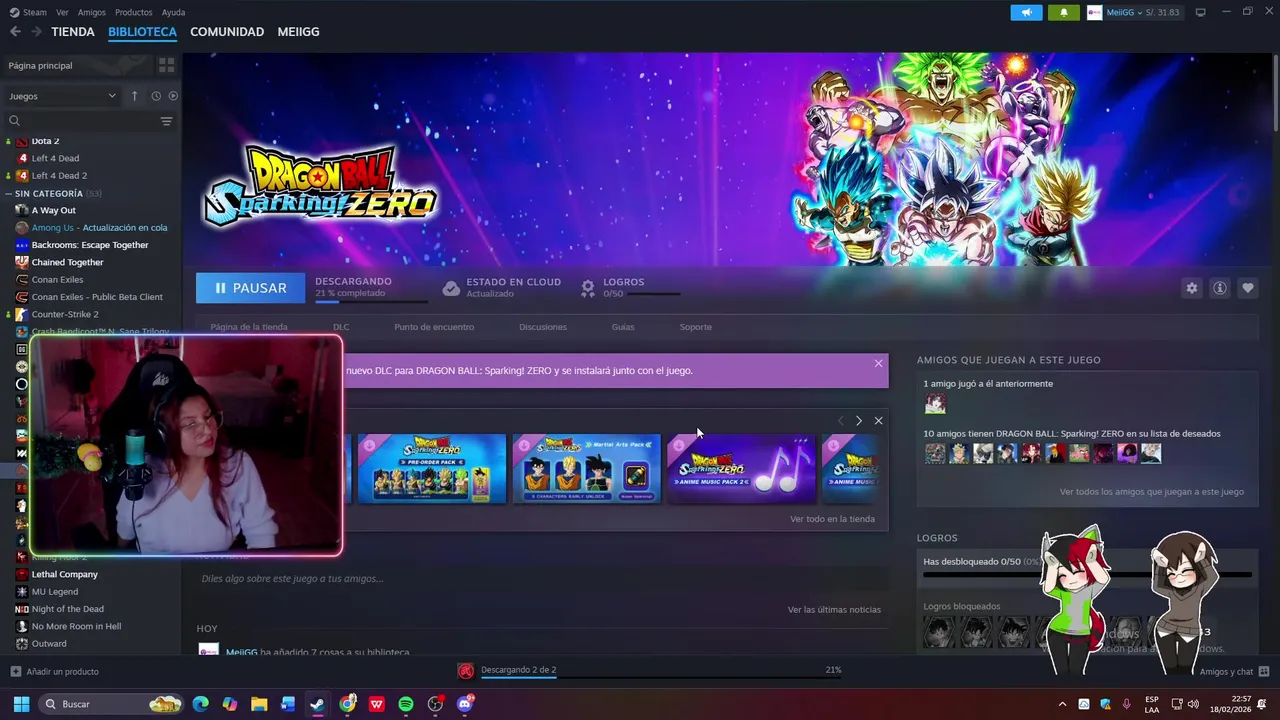
Task: Open the Página de la tienda link
Action: point(249,327)
